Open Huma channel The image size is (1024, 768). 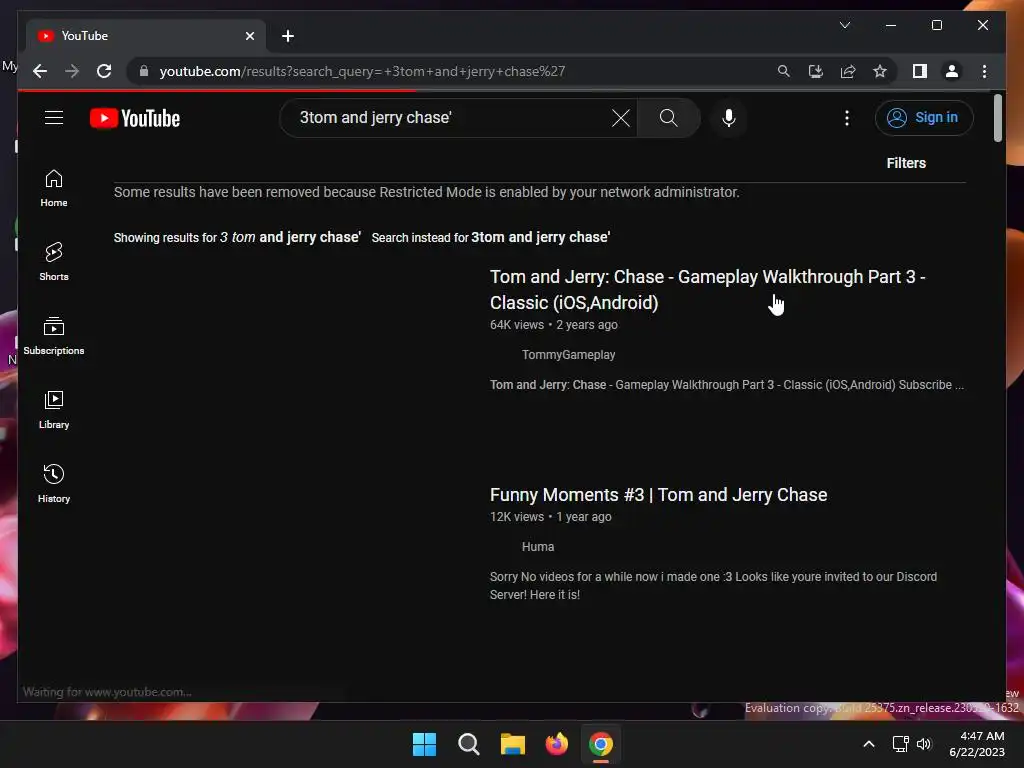[537, 547]
